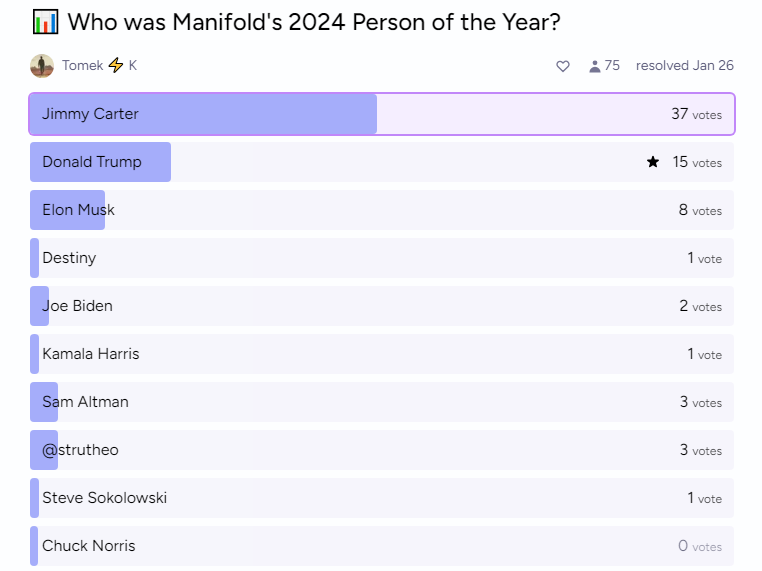Click the star icon on Donald Trump row
Screen dimensions: 762x571
[653, 162]
